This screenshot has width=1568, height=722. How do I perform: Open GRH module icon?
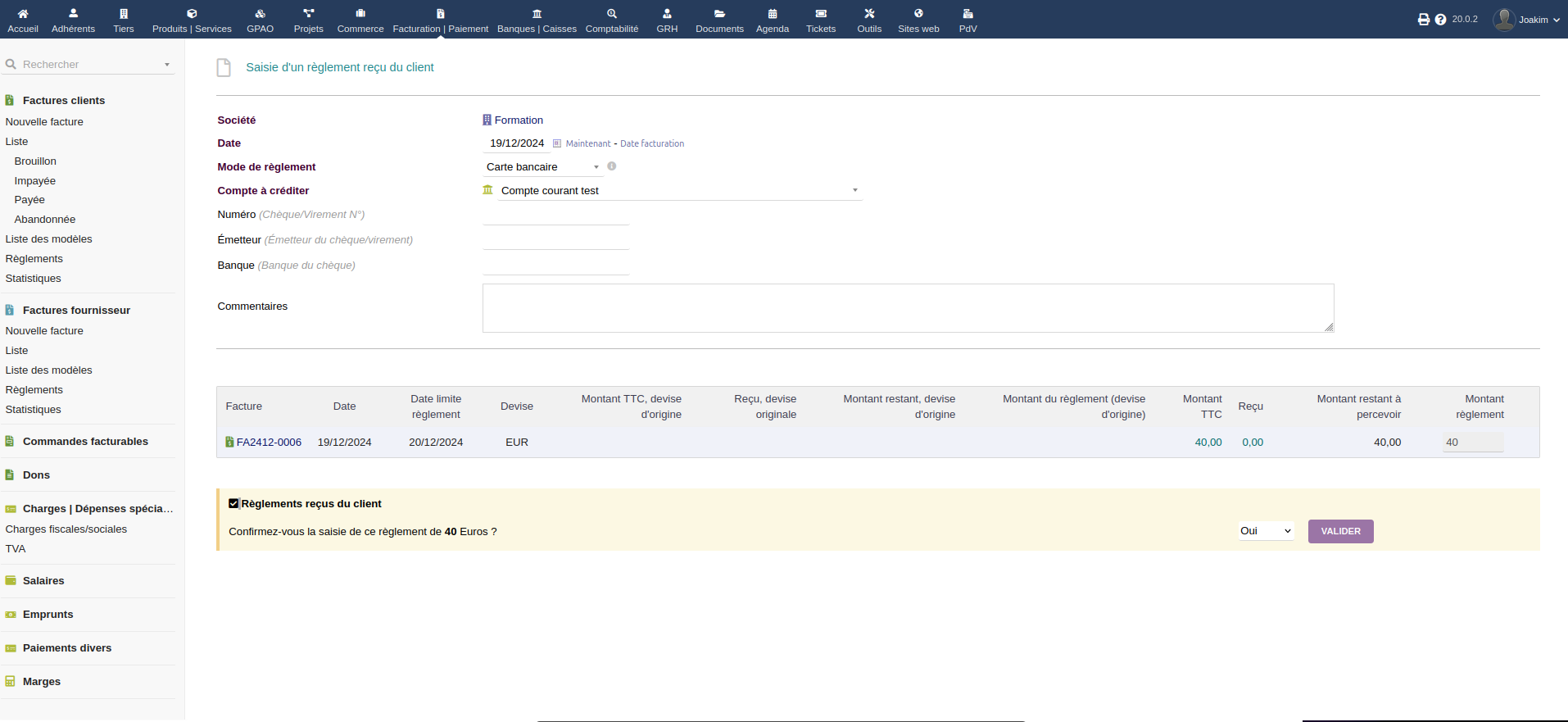click(667, 13)
